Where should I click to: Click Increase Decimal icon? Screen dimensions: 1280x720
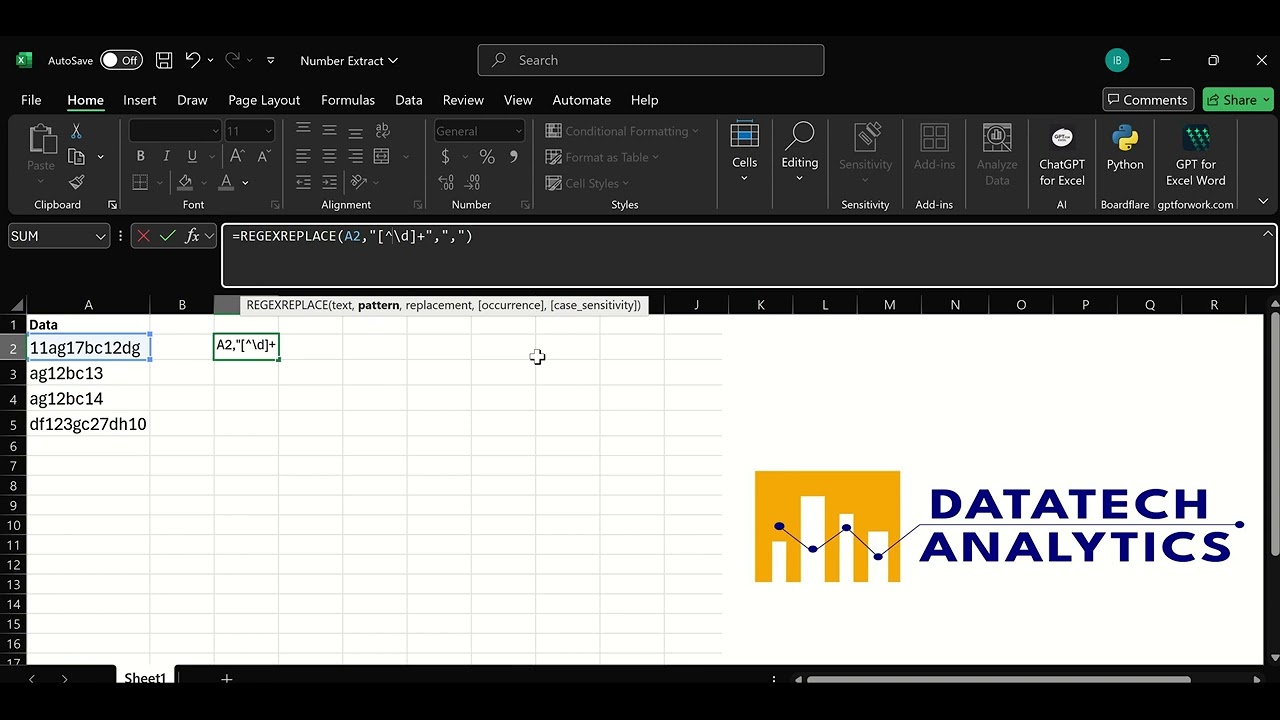pos(446,183)
